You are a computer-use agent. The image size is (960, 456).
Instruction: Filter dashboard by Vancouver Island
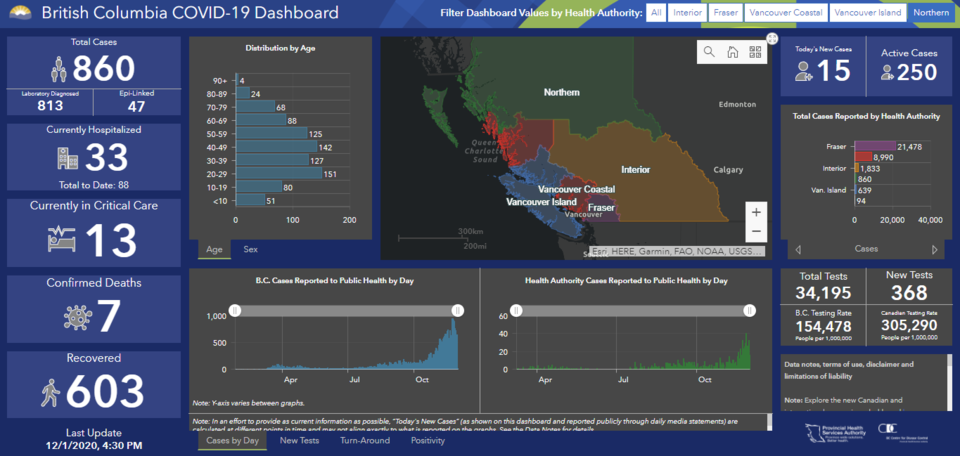click(x=868, y=12)
